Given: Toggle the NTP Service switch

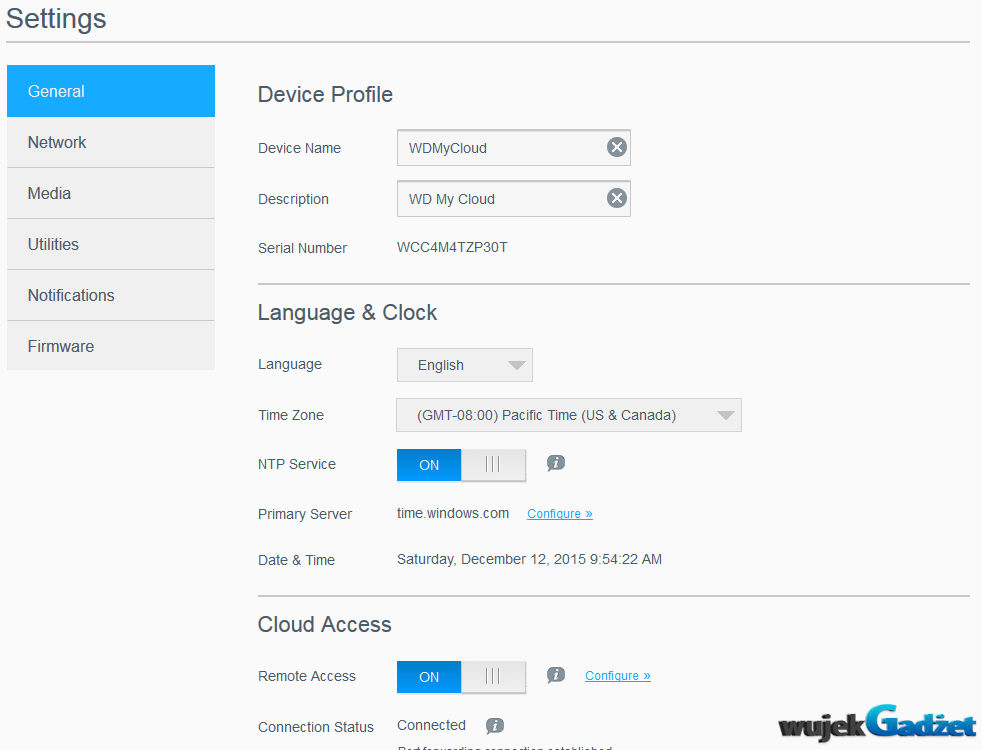Looking at the screenshot, I should point(461,465).
